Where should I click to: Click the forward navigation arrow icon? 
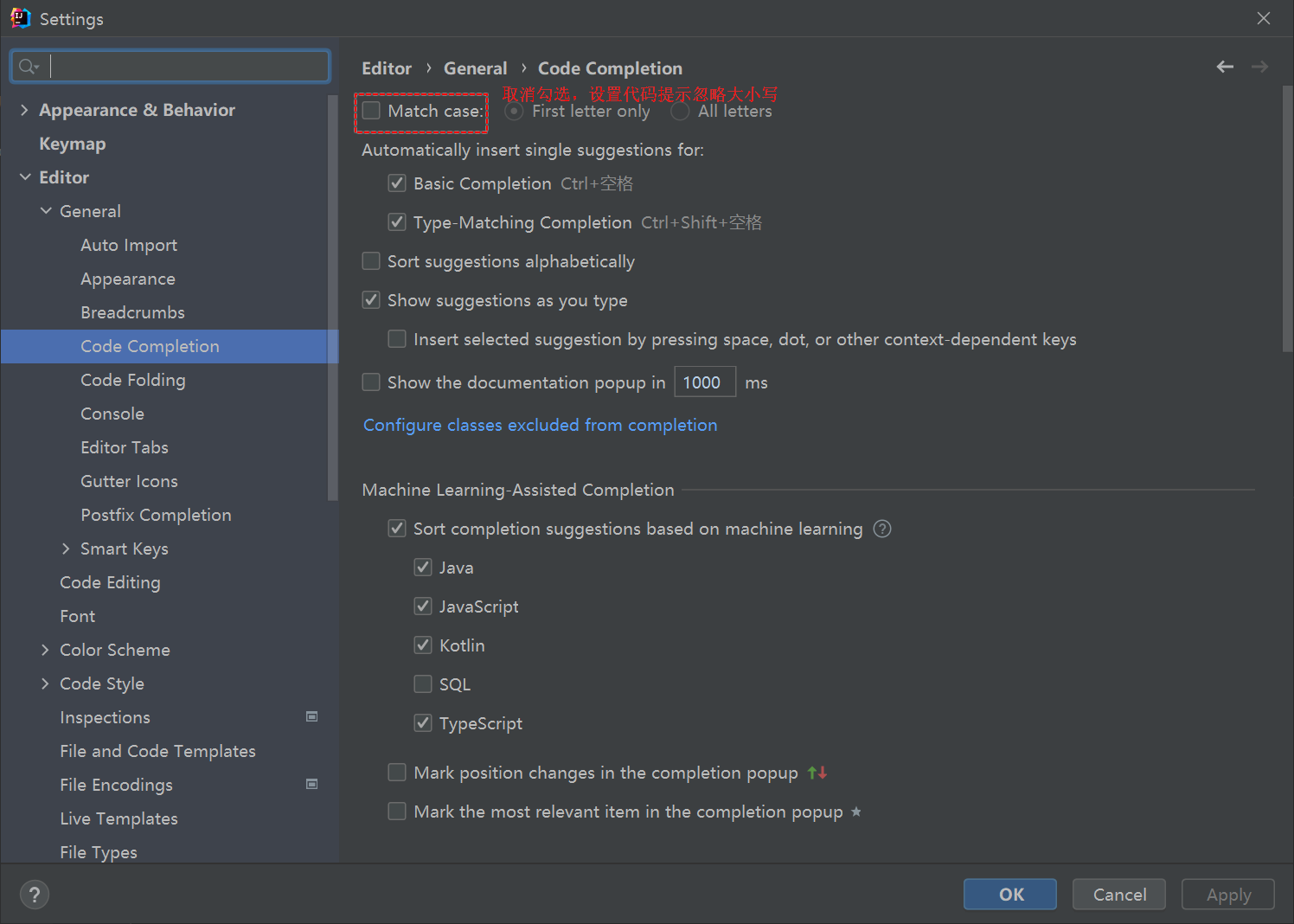pyautogui.click(x=1259, y=67)
